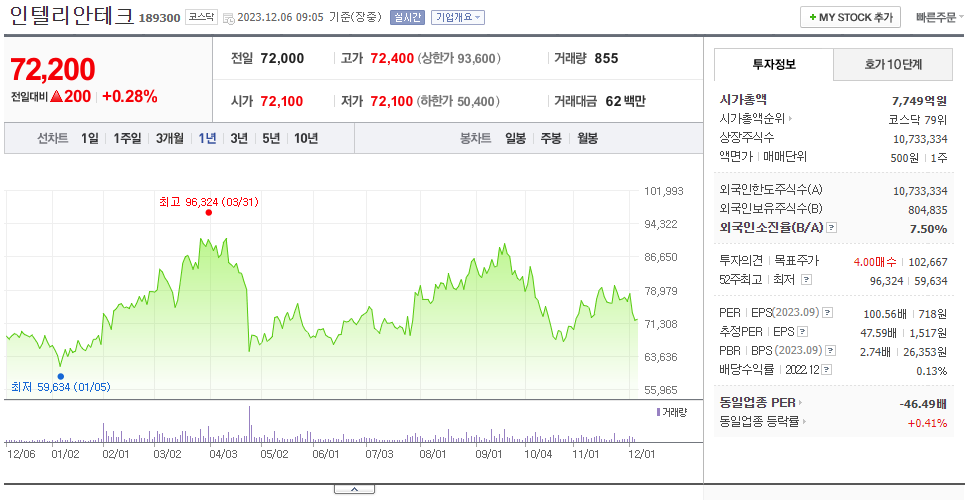This screenshot has width=968, height=500.
Task: Click the 시가총액 7,749억원 value
Action: pyautogui.click(x=919, y=101)
